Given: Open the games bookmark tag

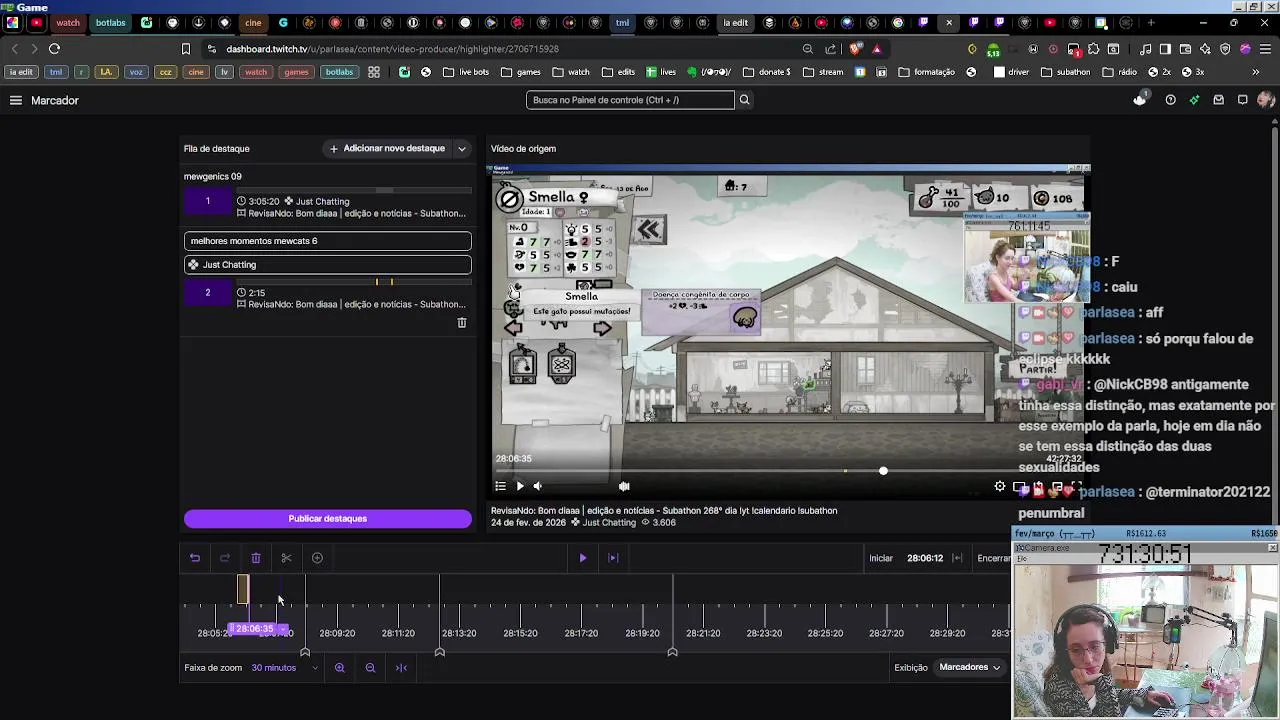Looking at the screenshot, I should point(296,72).
